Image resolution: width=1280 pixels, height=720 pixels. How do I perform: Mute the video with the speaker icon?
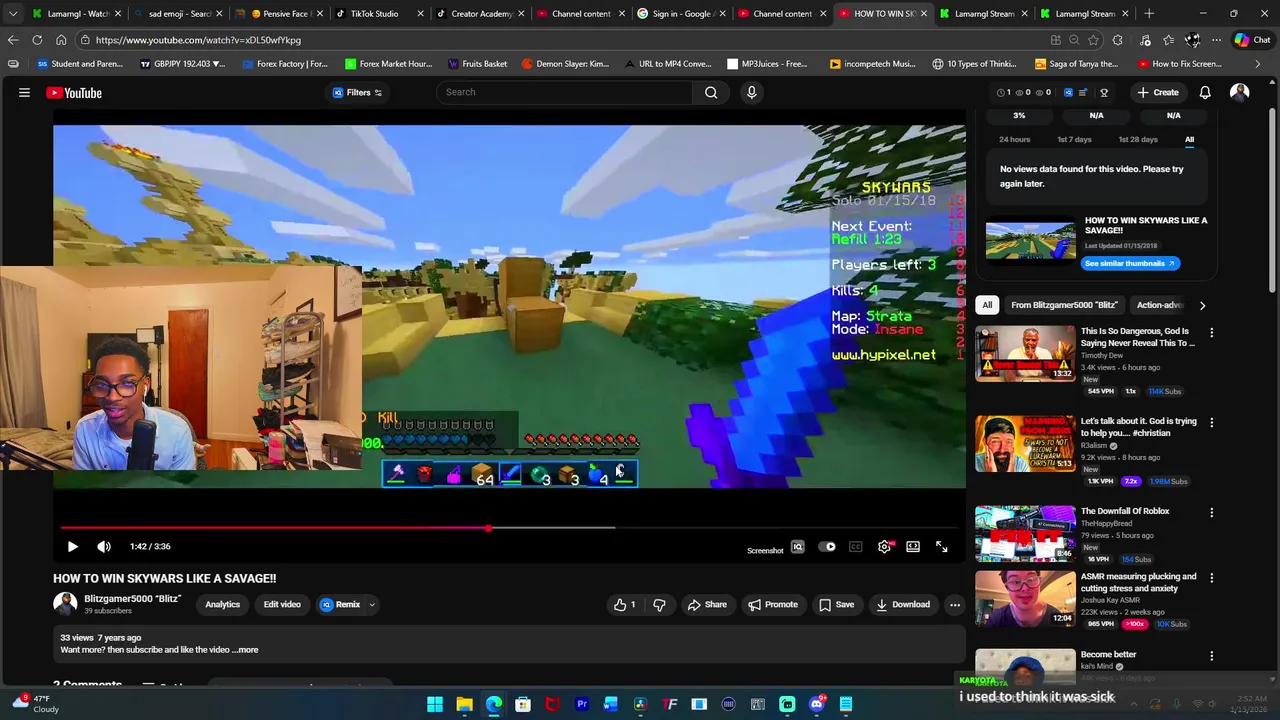pyautogui.click(x=104, y=546)
